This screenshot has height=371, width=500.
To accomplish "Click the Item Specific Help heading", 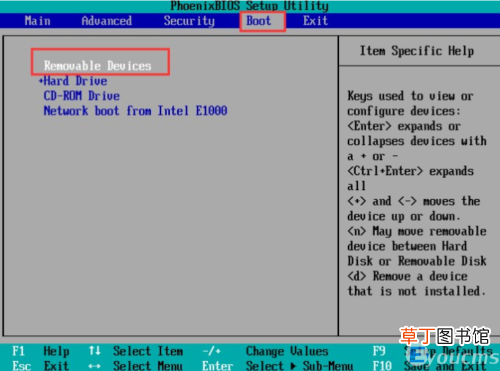I will tap(417, 51).
